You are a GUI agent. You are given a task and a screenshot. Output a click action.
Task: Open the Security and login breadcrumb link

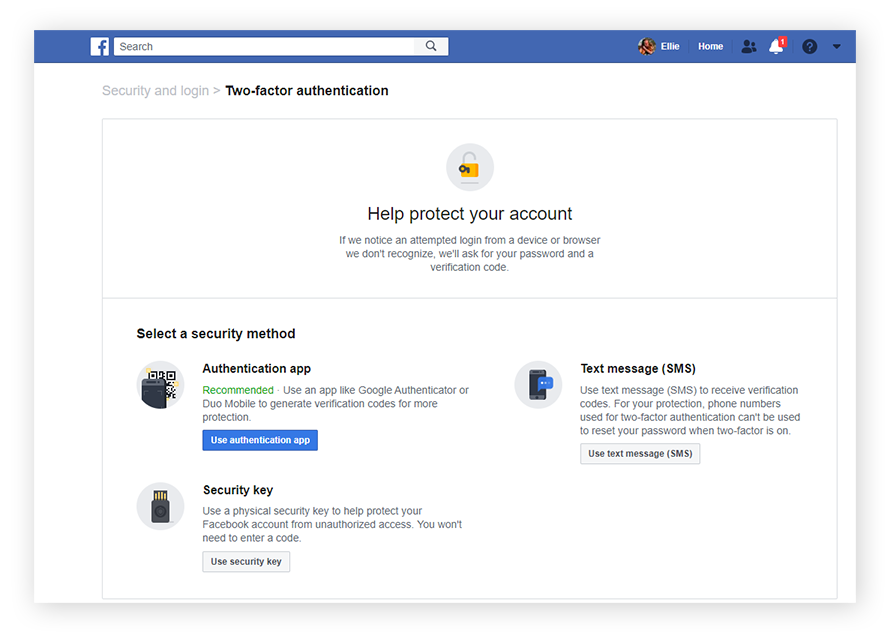tap(155, 90)
